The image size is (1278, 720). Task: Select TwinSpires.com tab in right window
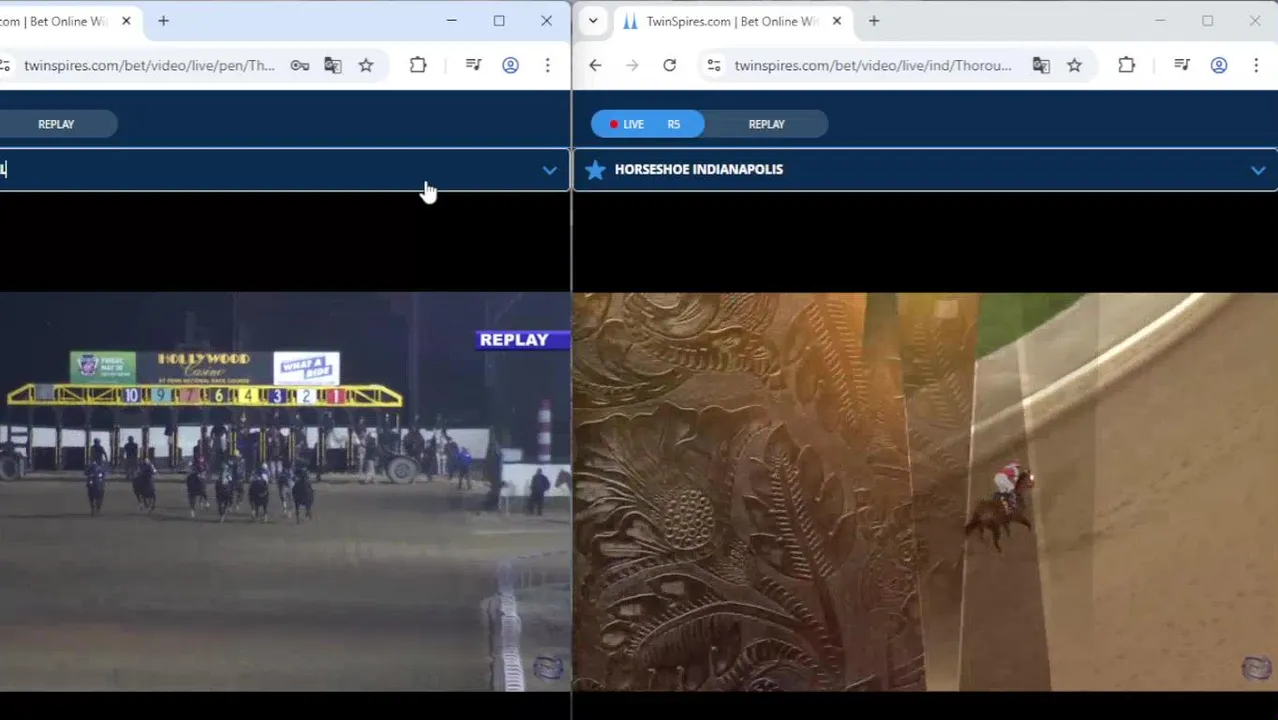730,21
